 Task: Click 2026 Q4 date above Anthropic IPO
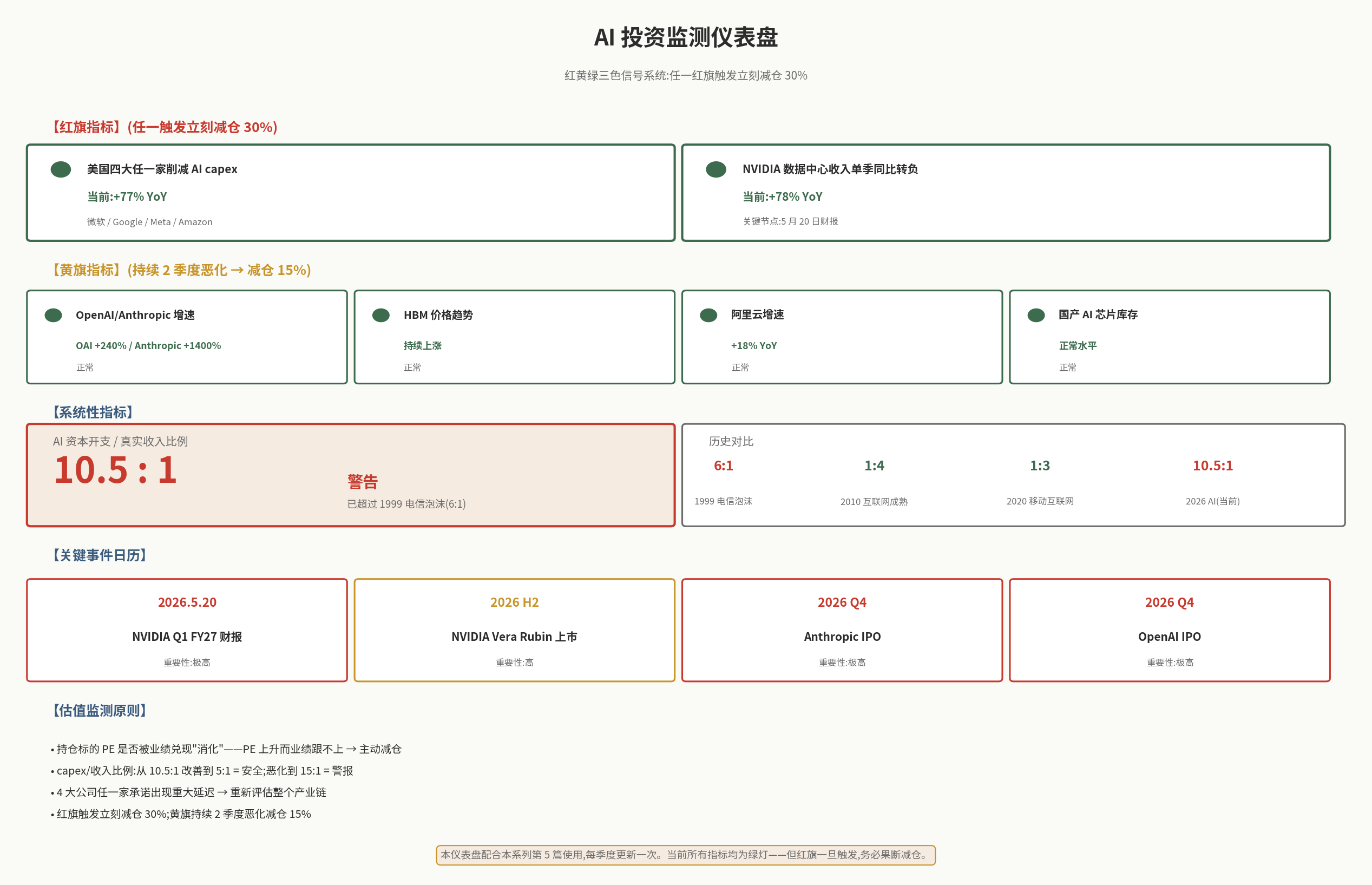[x=842, y=602]
